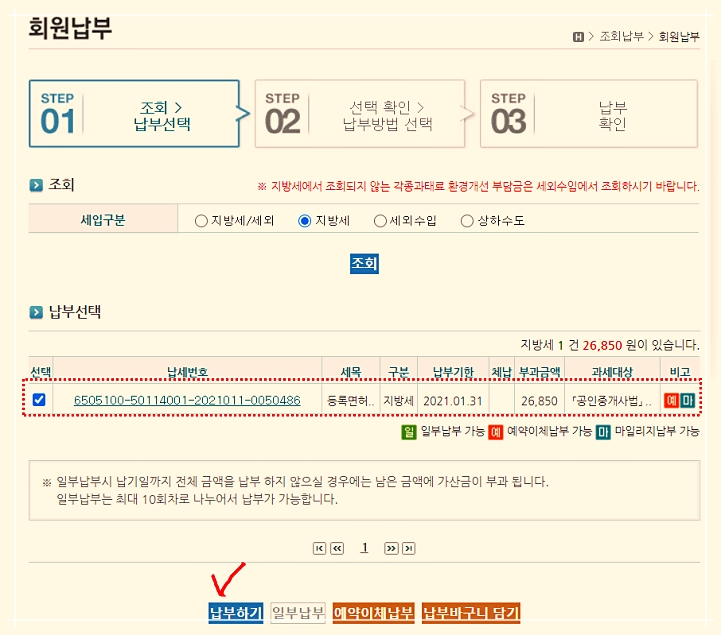This screenshot has height=635, width=721.
Task: Click the 세입구분 label cell
Action: (103, 220)
